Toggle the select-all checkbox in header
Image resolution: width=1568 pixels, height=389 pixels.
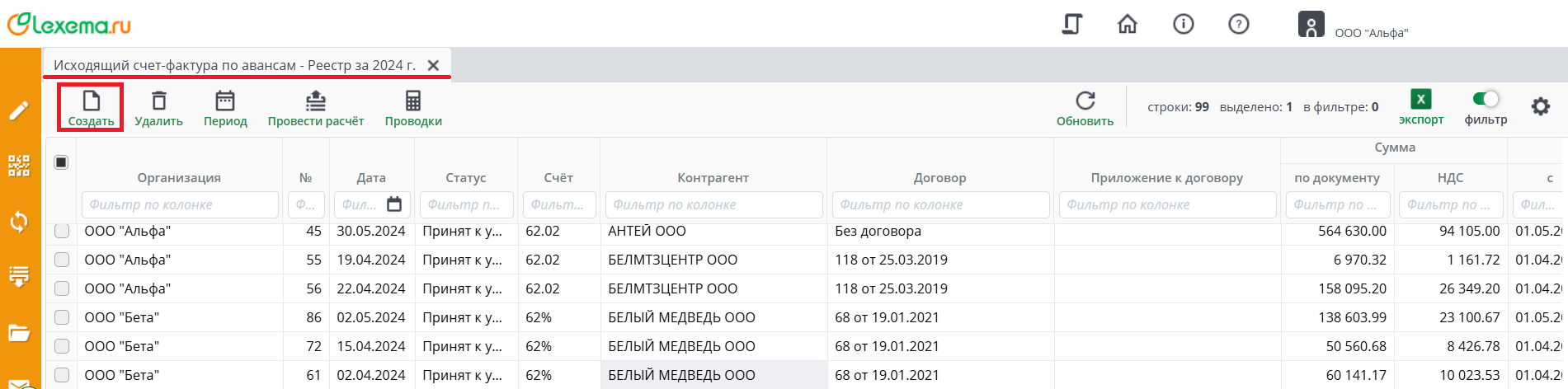click(61, 162)
